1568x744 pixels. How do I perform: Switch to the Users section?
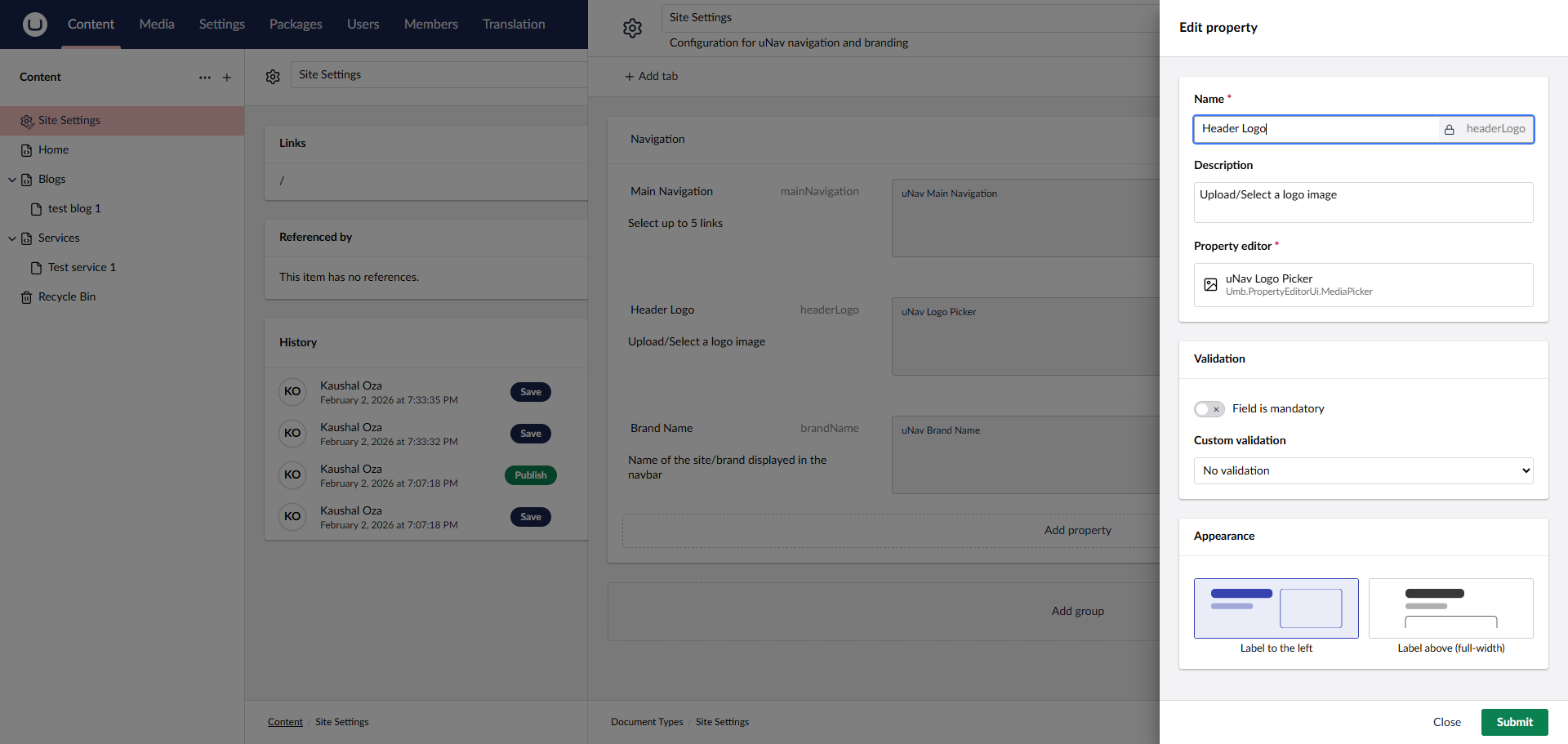(363, 25)
